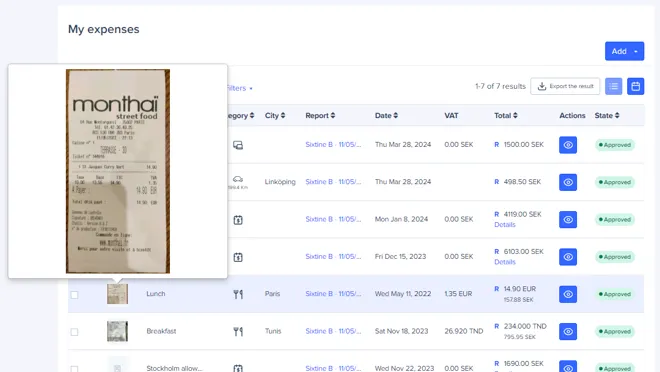The width and height of the screenshot is (660, 372).
Task: Open report link for Fri Dec 15, 2023
Action: pos(333,256)
